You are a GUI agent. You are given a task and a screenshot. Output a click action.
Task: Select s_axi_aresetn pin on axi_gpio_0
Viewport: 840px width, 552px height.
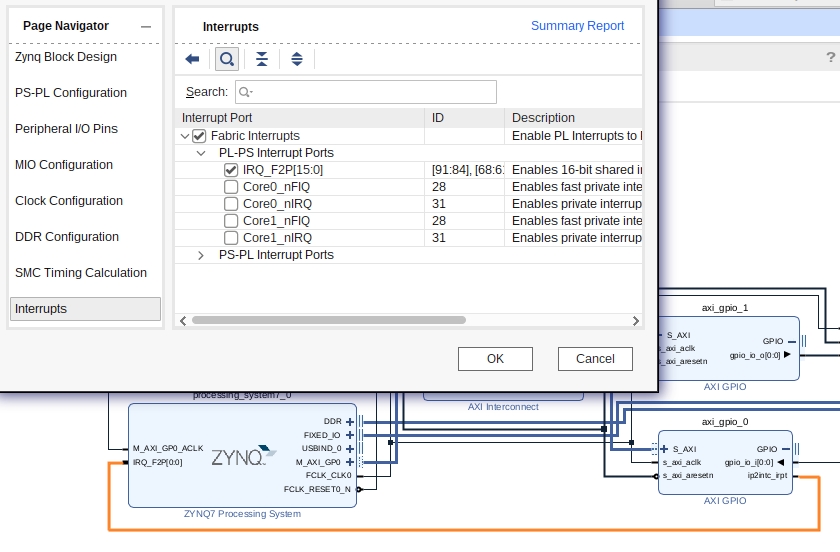pyautogui.click(x=688, y=475)
